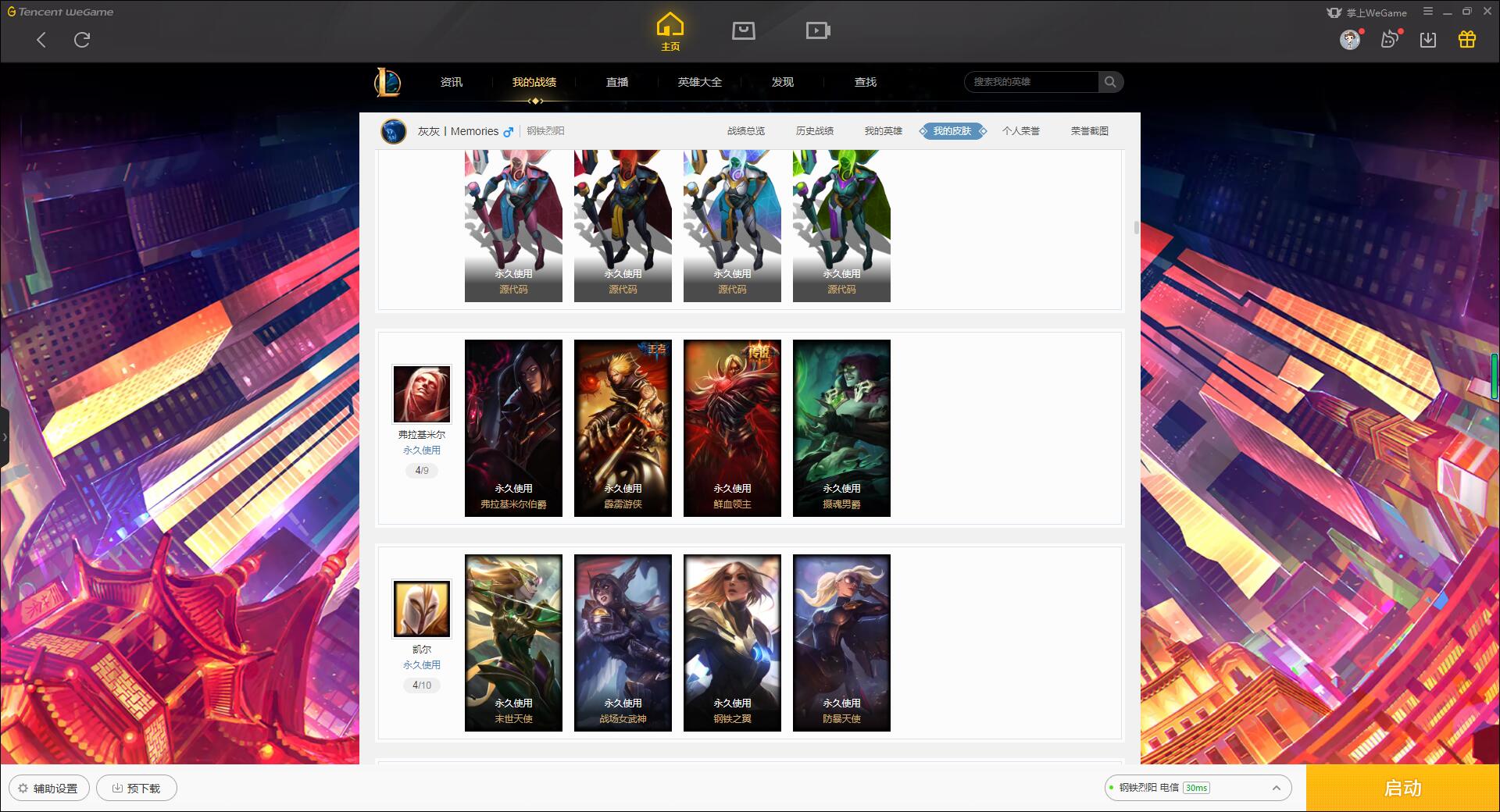Click the 掌上WeGame link
1500x812 pixels.
click(x=1367, y=12)
